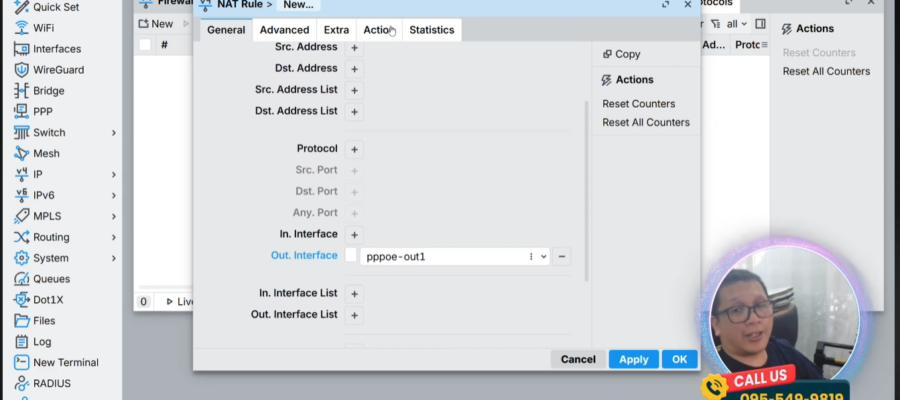The image size is (900, 400).
Task: Open PPP in sidebar
Action: (33, 111)
